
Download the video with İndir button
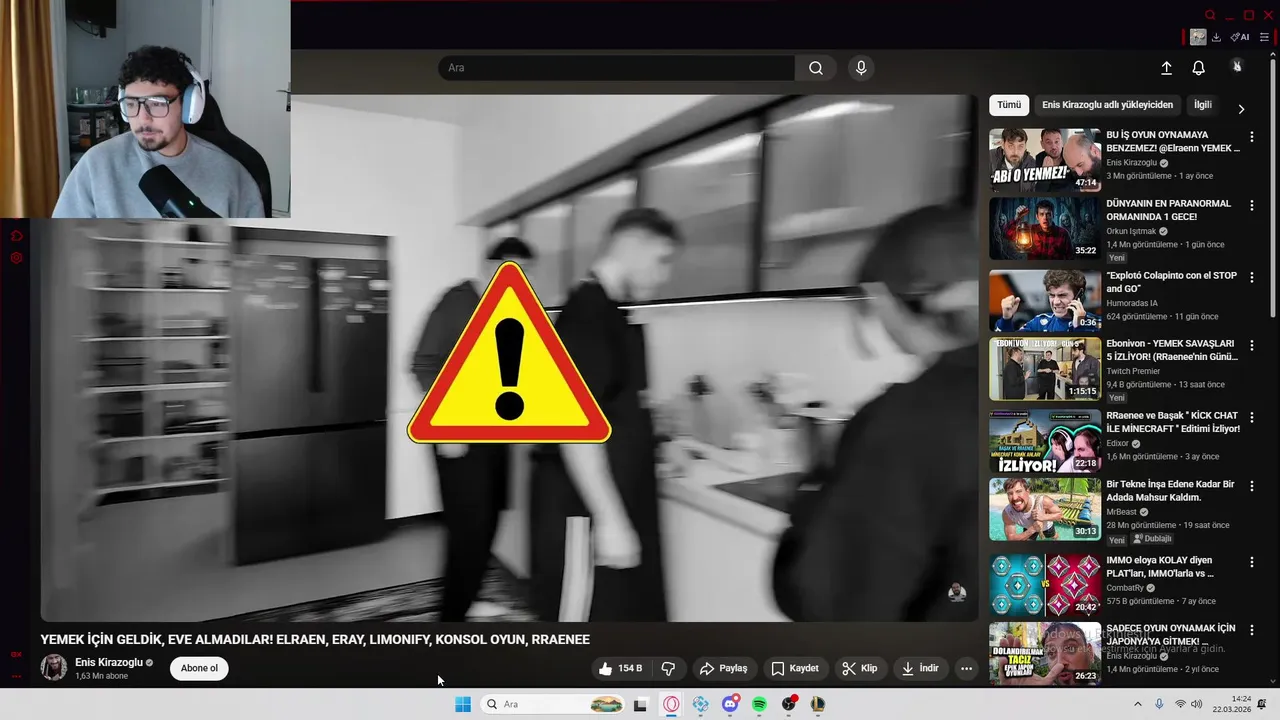coord(920,668)
